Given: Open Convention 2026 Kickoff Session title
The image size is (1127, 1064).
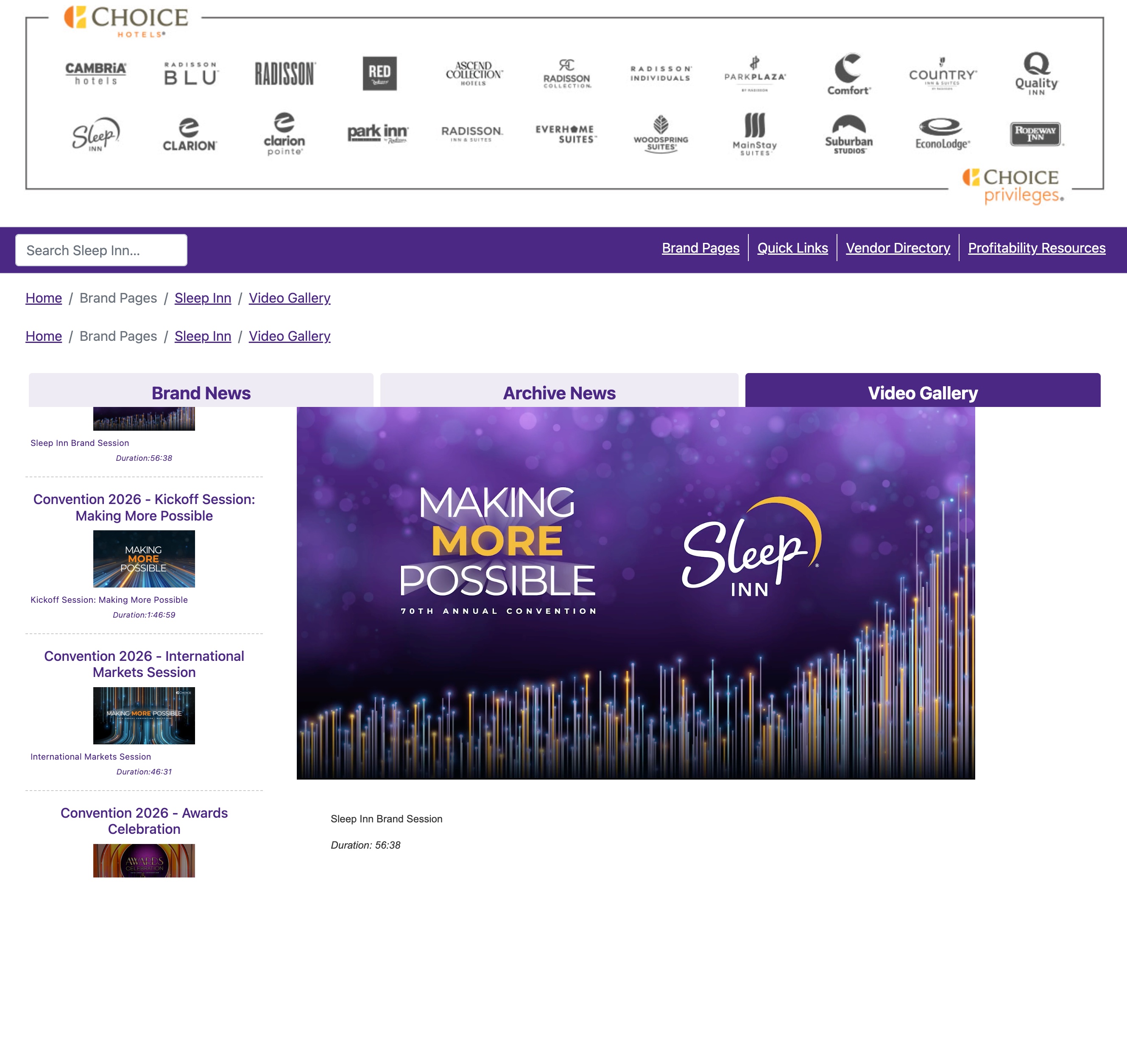Looking at the screenshot, I should (144, 507).
